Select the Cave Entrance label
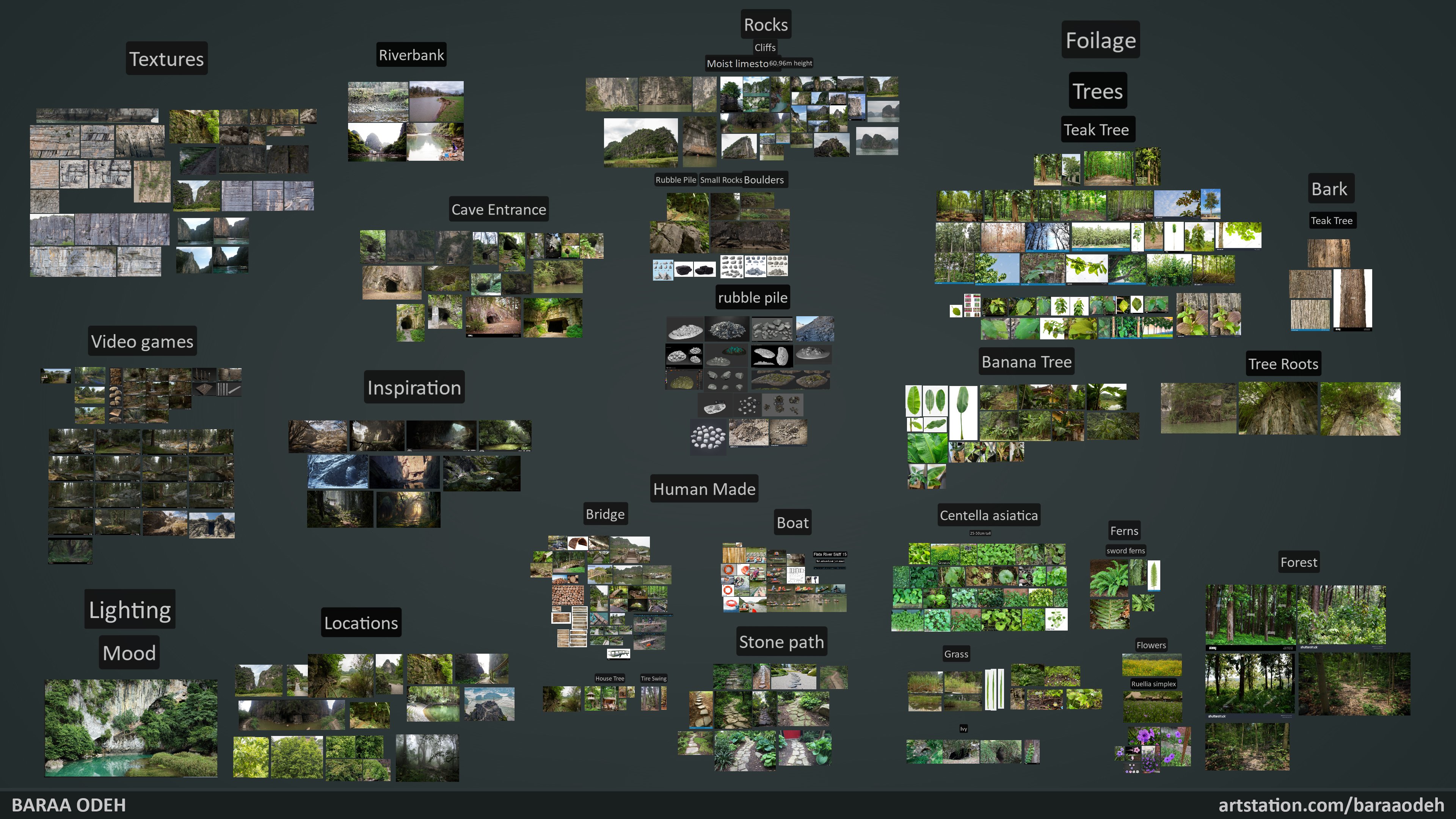The height and width of the screenshot is (819, 1456). pos(499,209)
